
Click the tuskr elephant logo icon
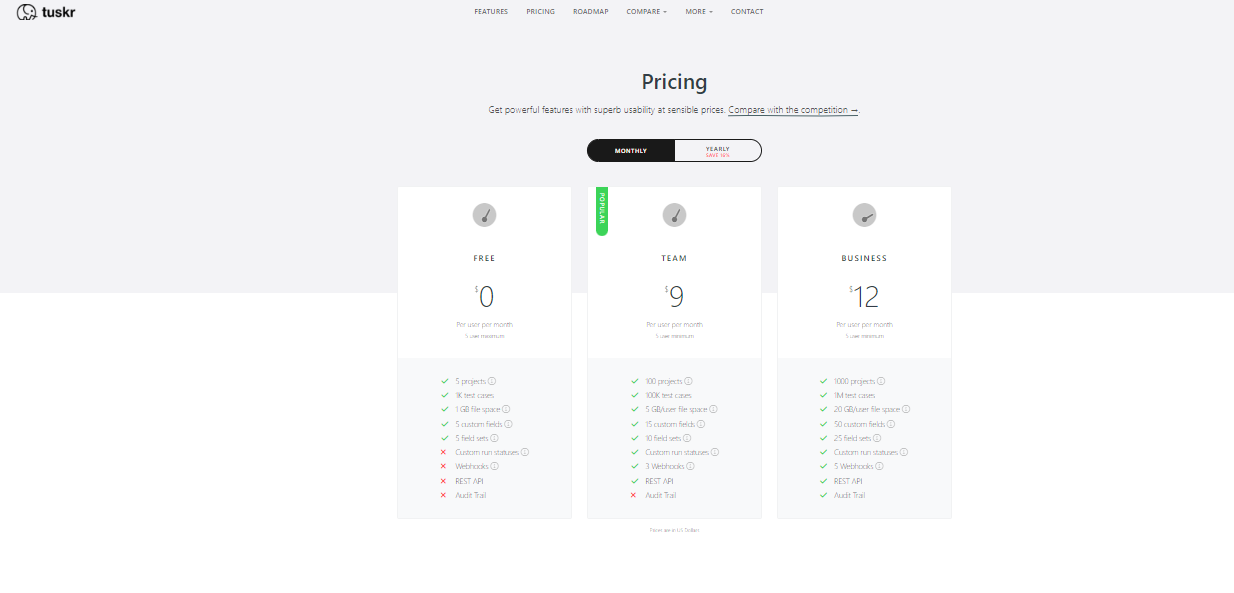27,12
